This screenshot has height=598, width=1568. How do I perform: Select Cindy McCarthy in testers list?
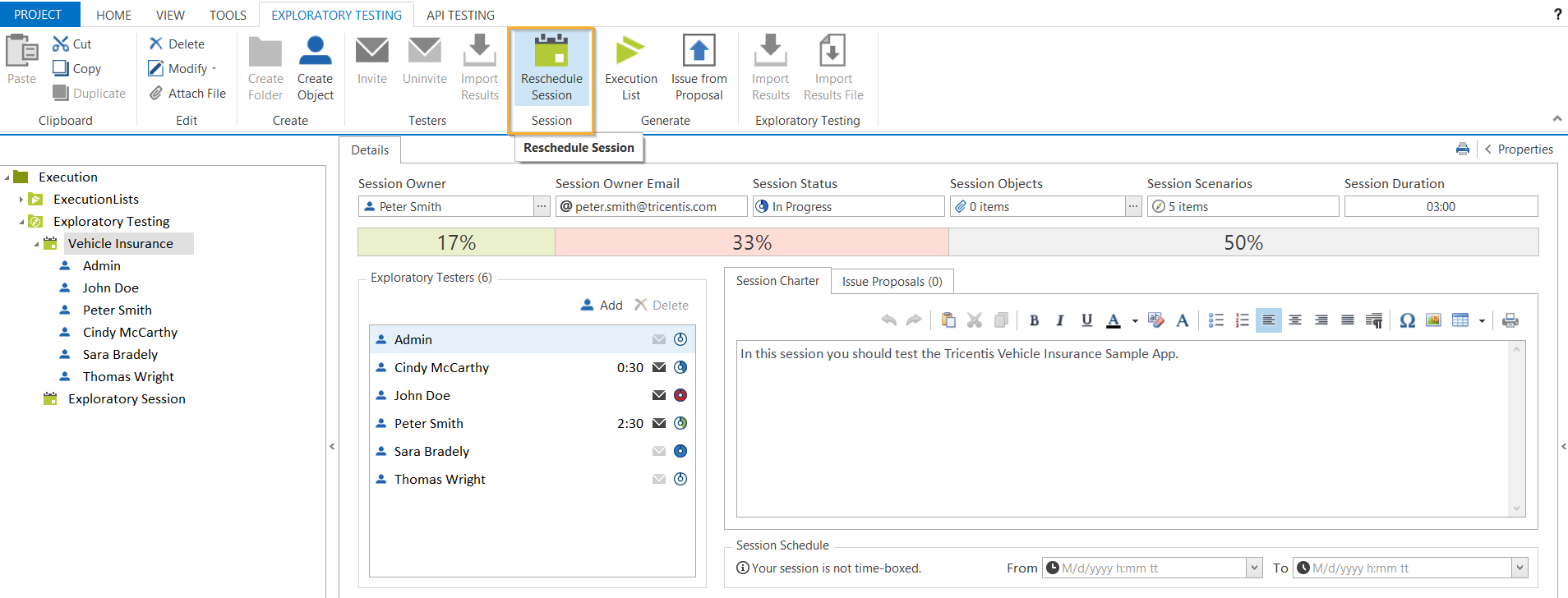[x=441, y=367]
